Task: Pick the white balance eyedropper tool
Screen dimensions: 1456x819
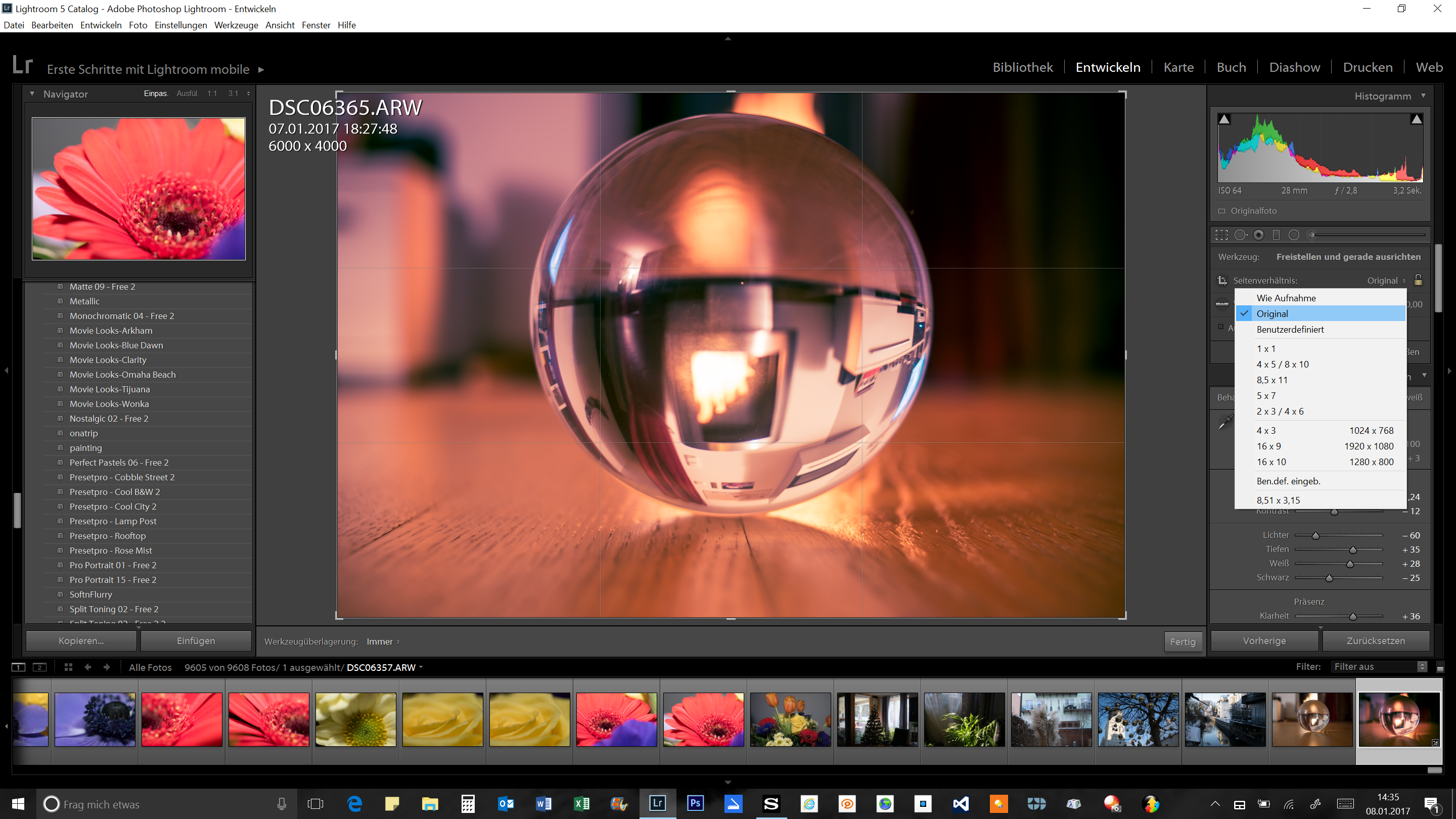Action: pyautogui.click(x=1225, y=422)
